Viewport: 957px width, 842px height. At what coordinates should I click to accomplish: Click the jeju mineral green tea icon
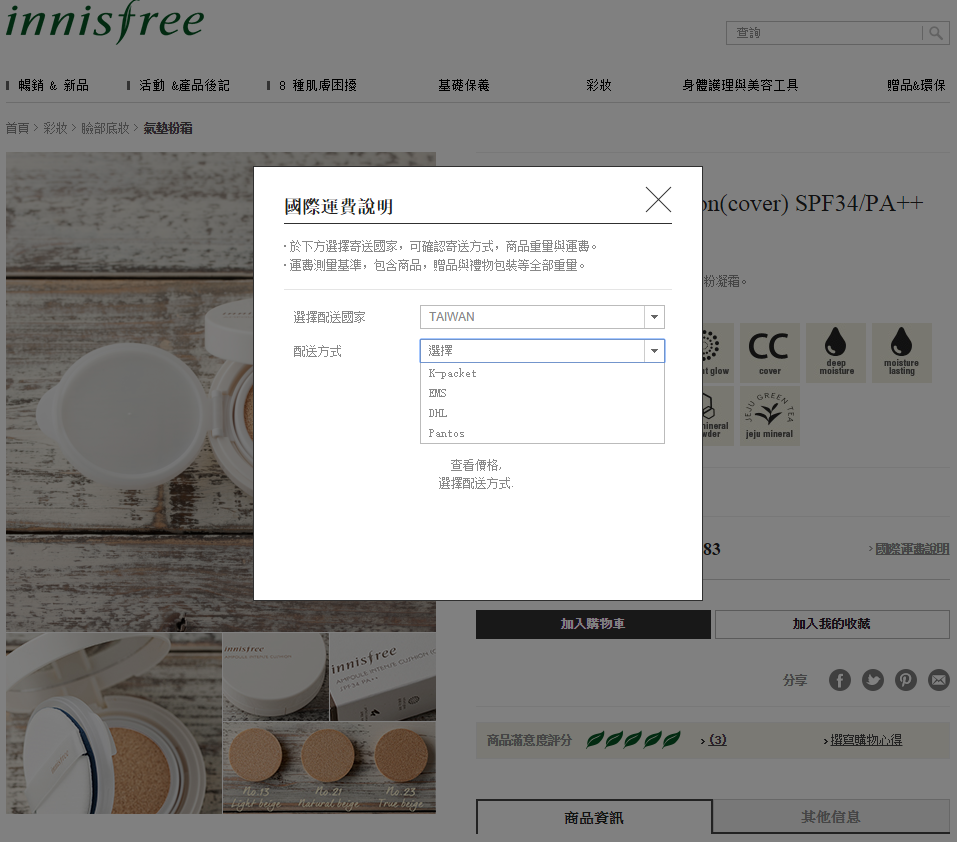coord(770,416)
